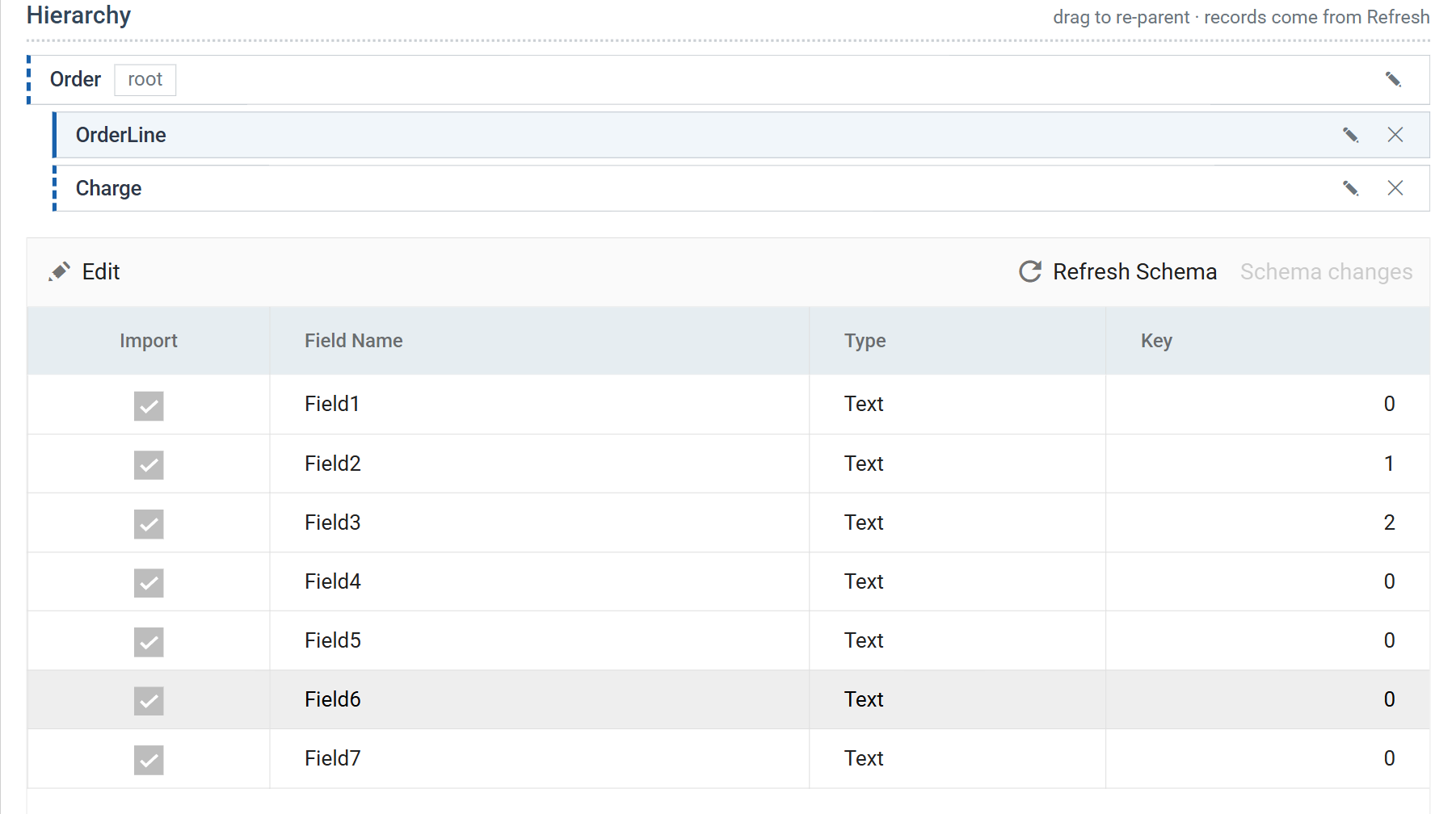Screen dimensions: 1456x814
Task: Edit the OrderLine record via pencil icon
Action: [x=1350, y=135]
